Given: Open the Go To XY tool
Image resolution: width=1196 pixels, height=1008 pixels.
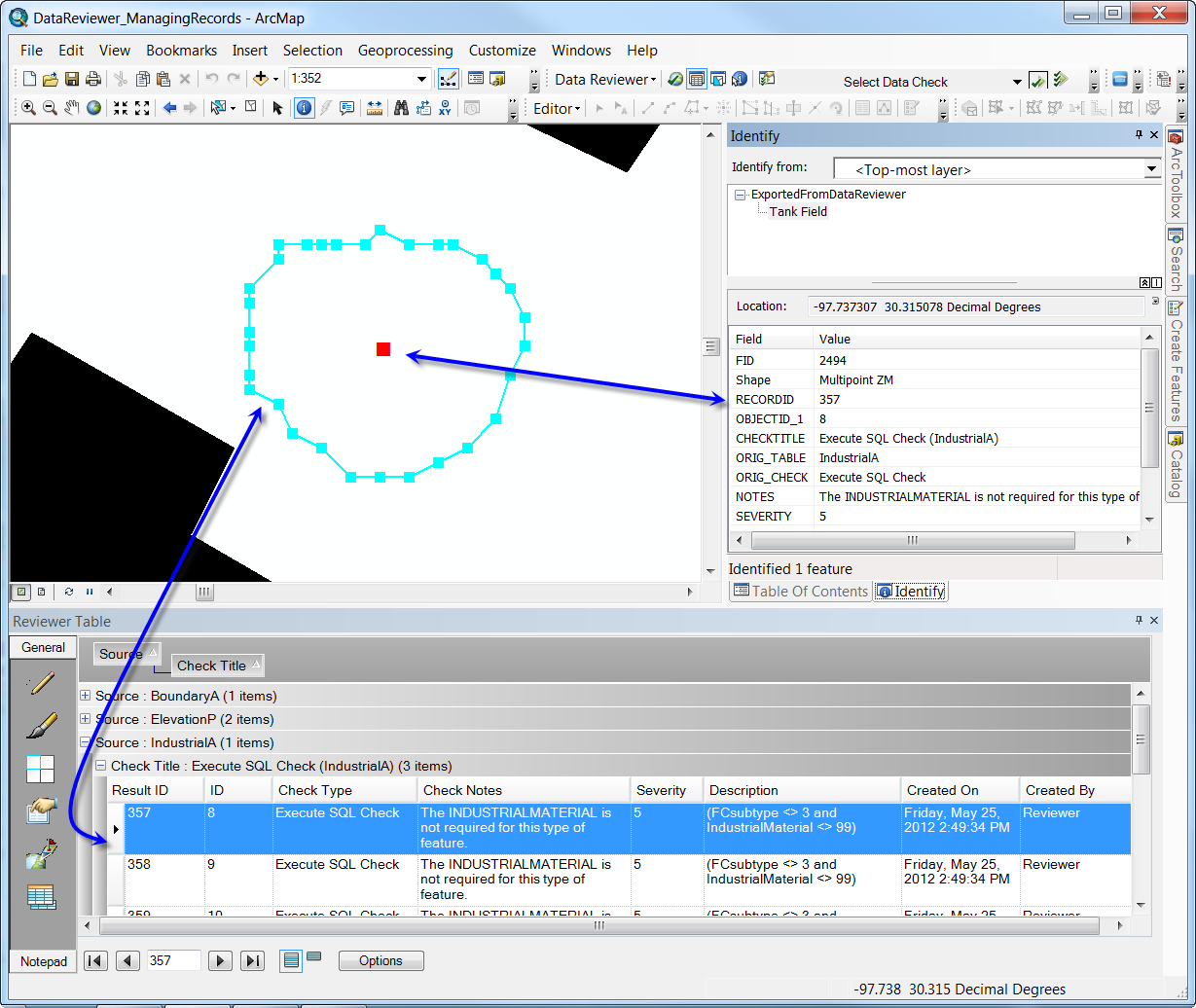Looking at the screenshot, I should (446, 108).
